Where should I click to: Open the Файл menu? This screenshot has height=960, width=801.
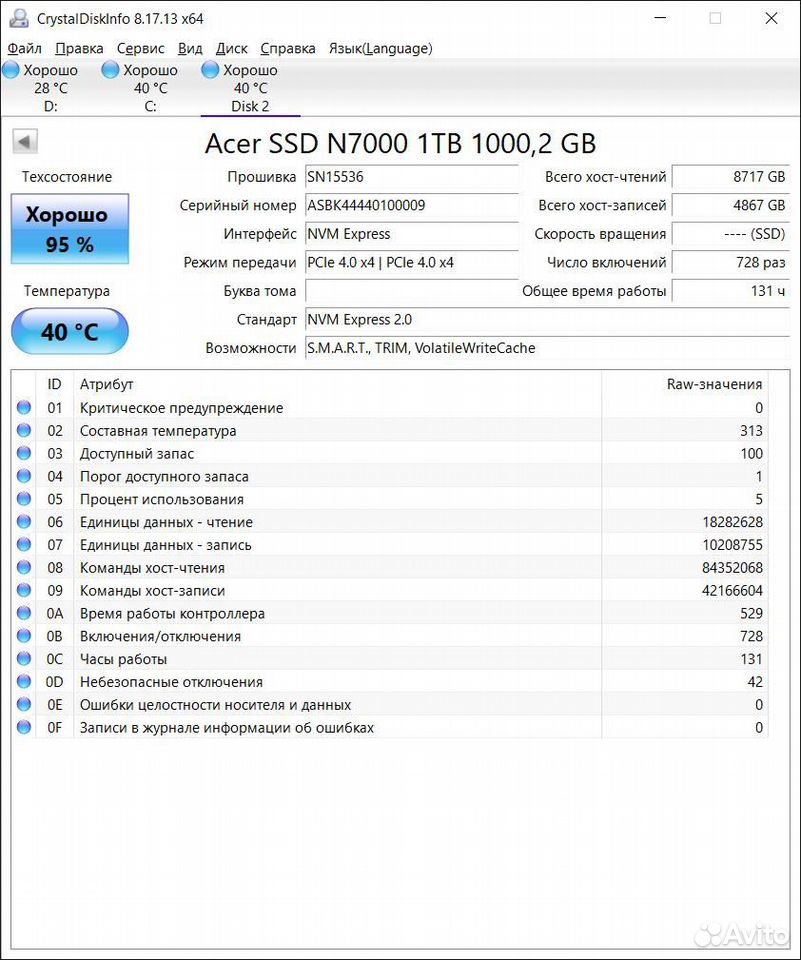coord(24,48)
